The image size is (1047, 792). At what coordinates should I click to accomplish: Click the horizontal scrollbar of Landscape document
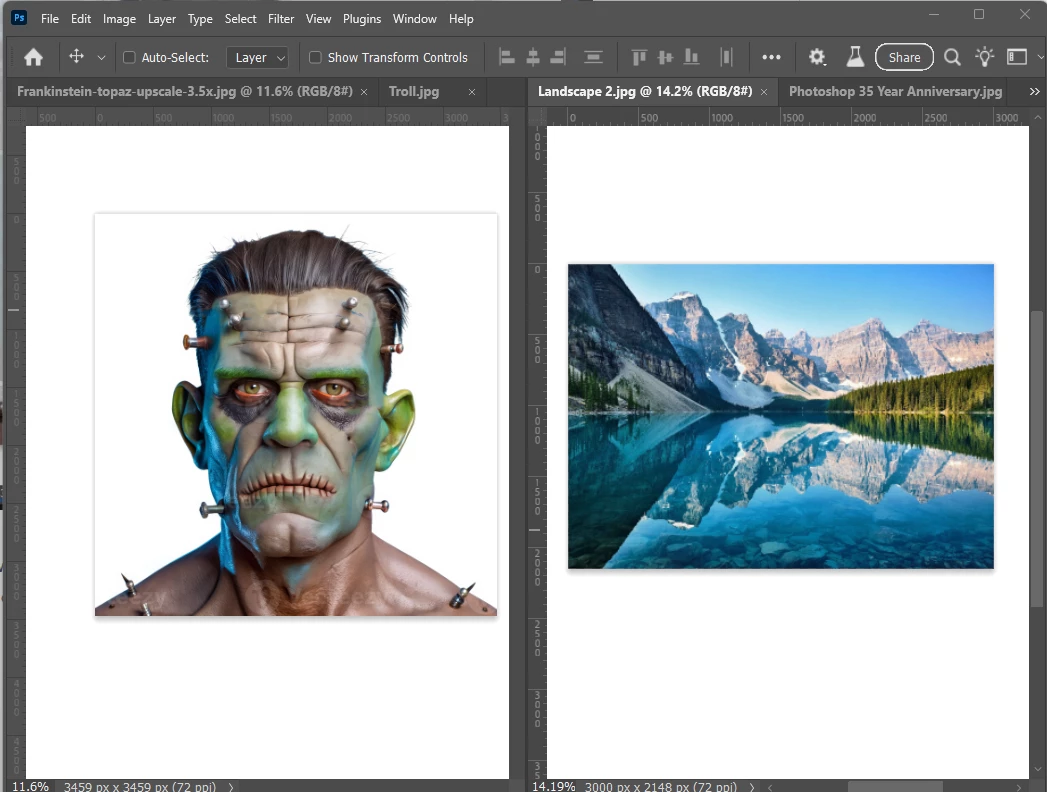[895, 787]
